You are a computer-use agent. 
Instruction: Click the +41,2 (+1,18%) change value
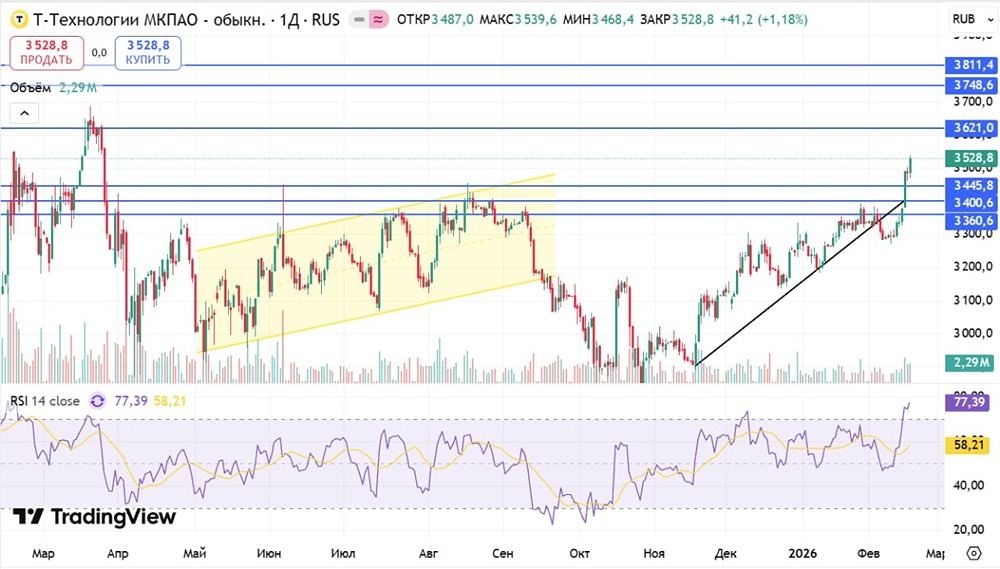763,20
